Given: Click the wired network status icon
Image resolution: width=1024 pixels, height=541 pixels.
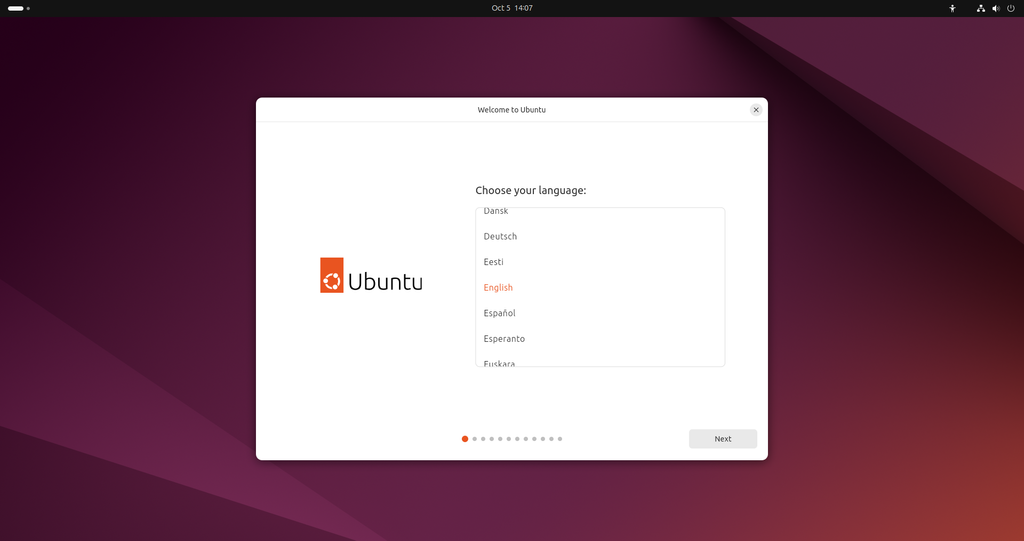Looking at the screenshot, I should click(981, 8).
